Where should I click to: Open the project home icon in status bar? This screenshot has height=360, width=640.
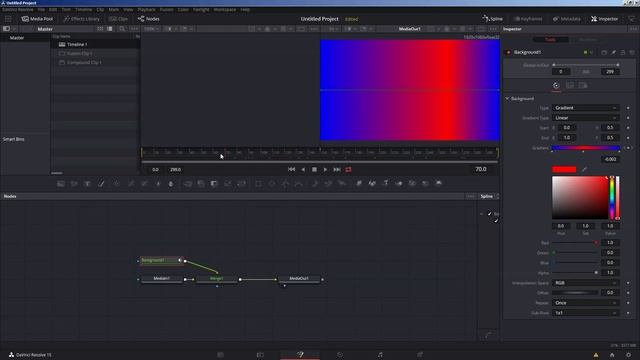pos(612,355)
